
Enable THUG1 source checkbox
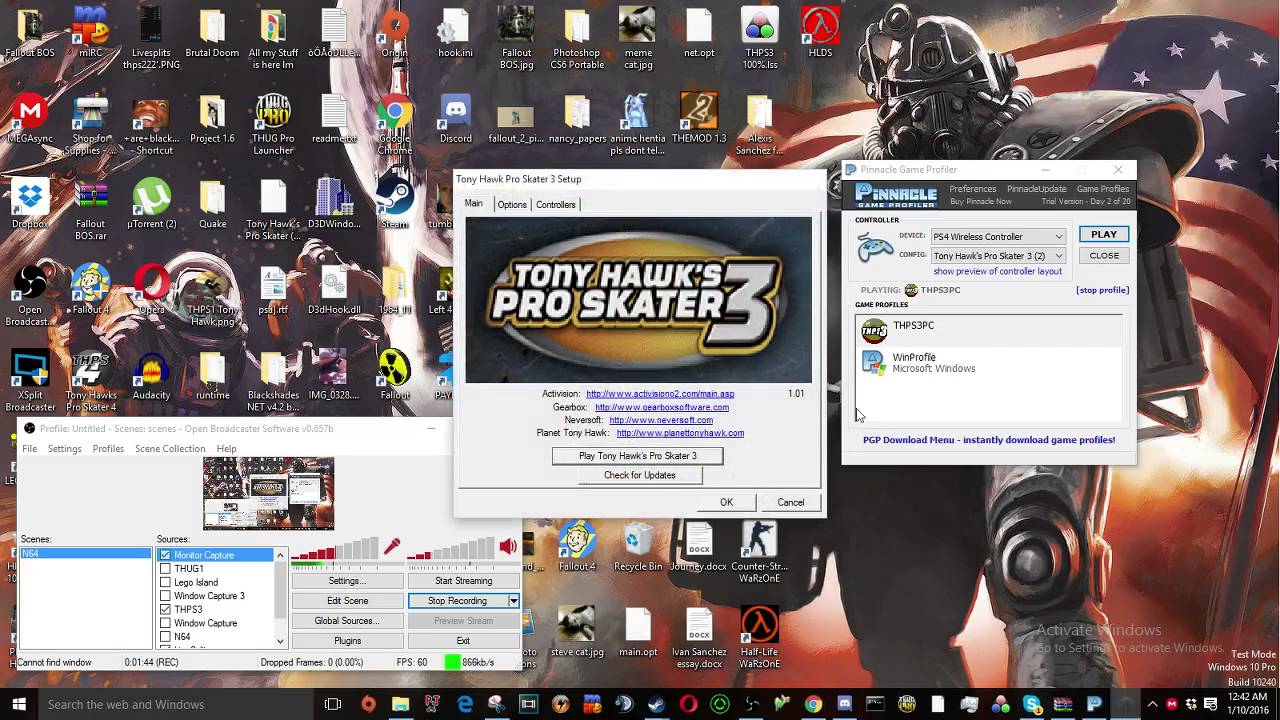[165, 568]
